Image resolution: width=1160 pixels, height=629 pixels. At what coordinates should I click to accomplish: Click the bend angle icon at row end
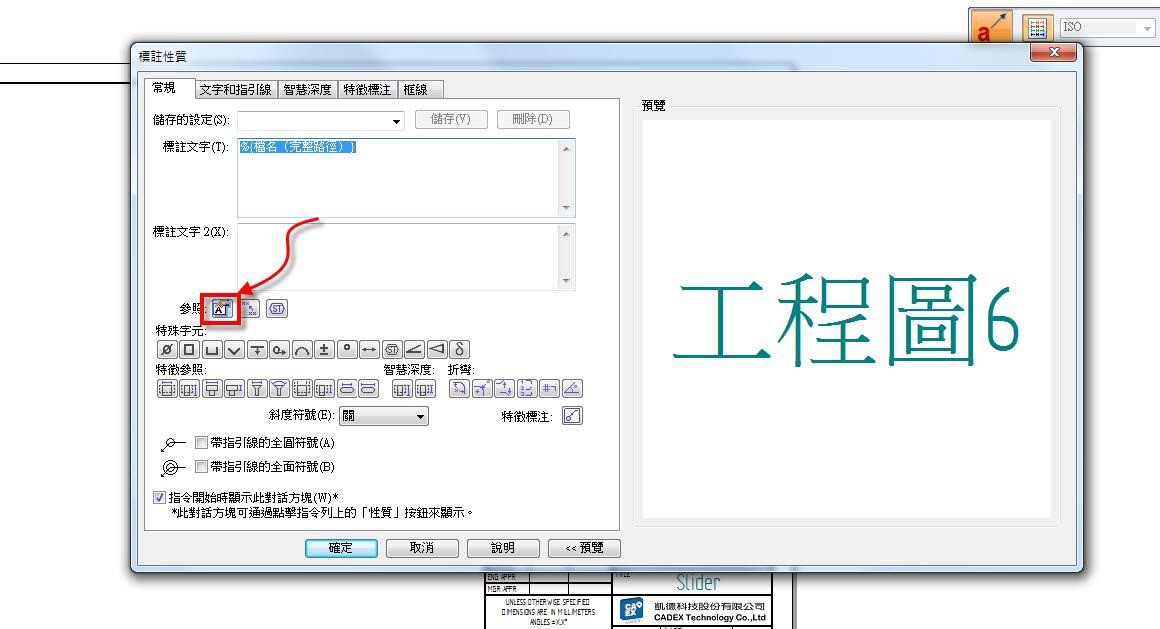pos(572,388)
